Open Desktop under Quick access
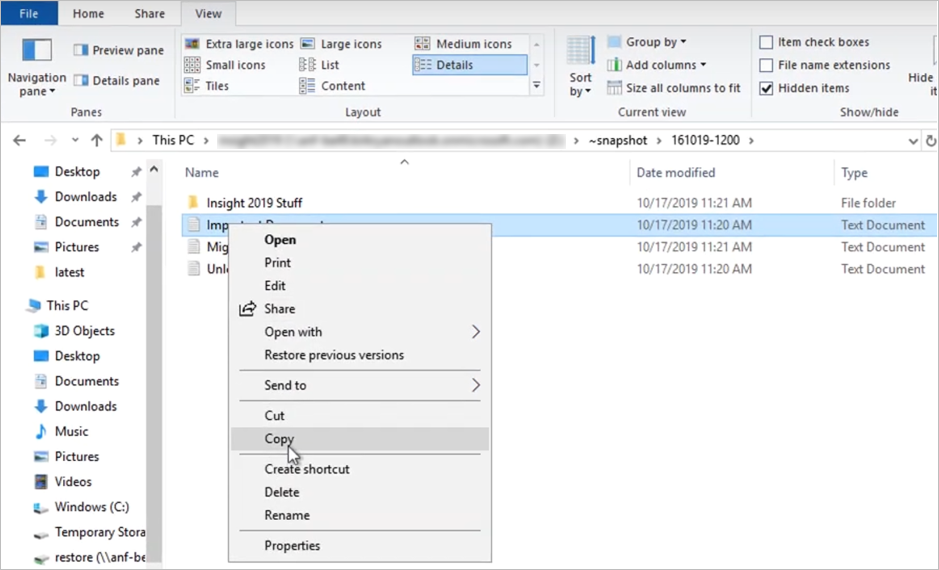This screenshot has height=570, width=939. (x=77, y=172)
